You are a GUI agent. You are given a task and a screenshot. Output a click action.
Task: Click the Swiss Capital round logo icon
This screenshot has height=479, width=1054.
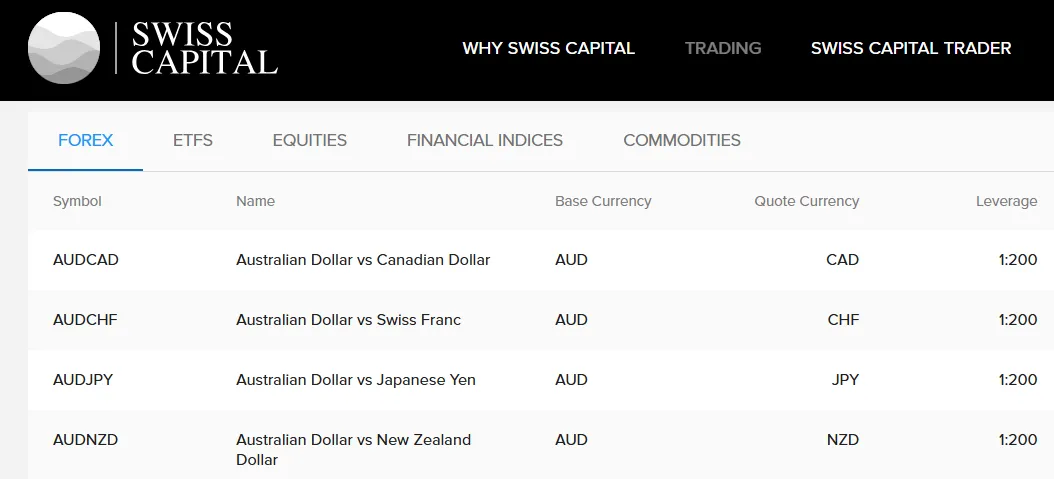pos(64,48)
